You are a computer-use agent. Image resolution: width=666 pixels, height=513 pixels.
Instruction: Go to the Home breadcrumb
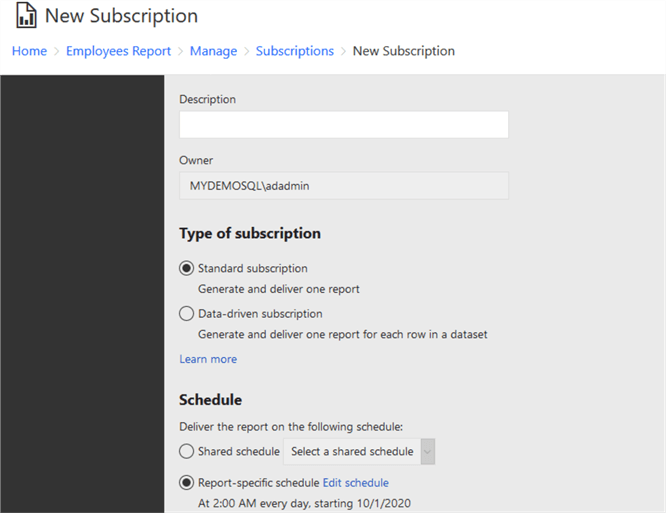click(29, 51)
